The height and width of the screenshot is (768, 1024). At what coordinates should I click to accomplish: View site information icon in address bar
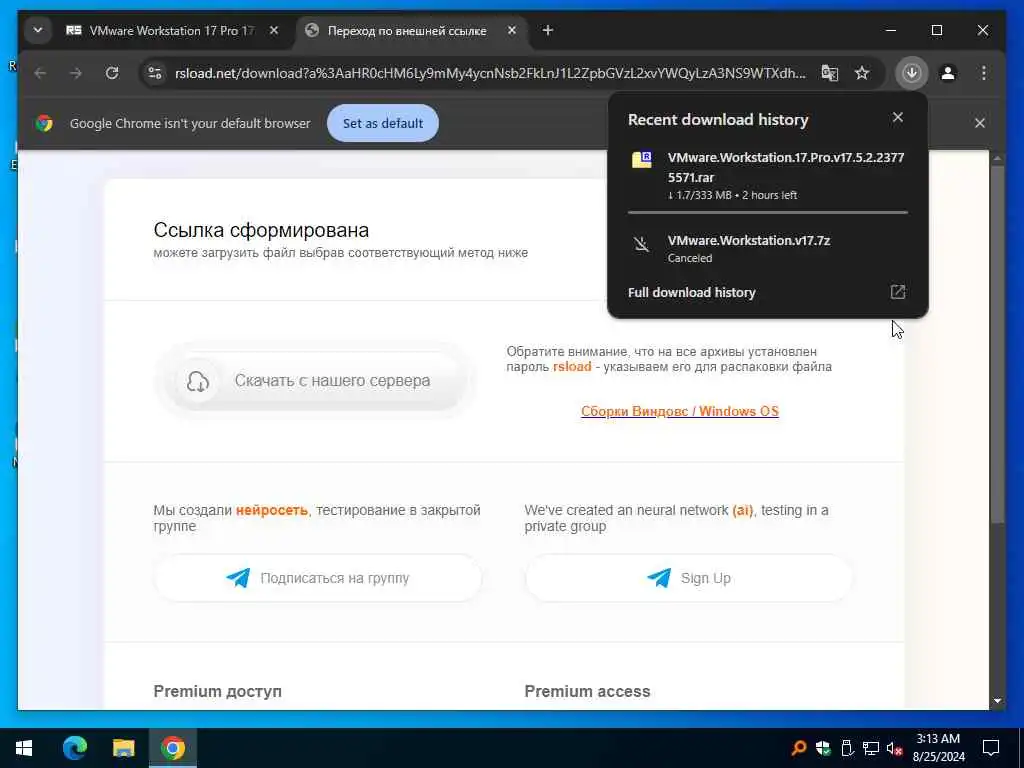155,73
